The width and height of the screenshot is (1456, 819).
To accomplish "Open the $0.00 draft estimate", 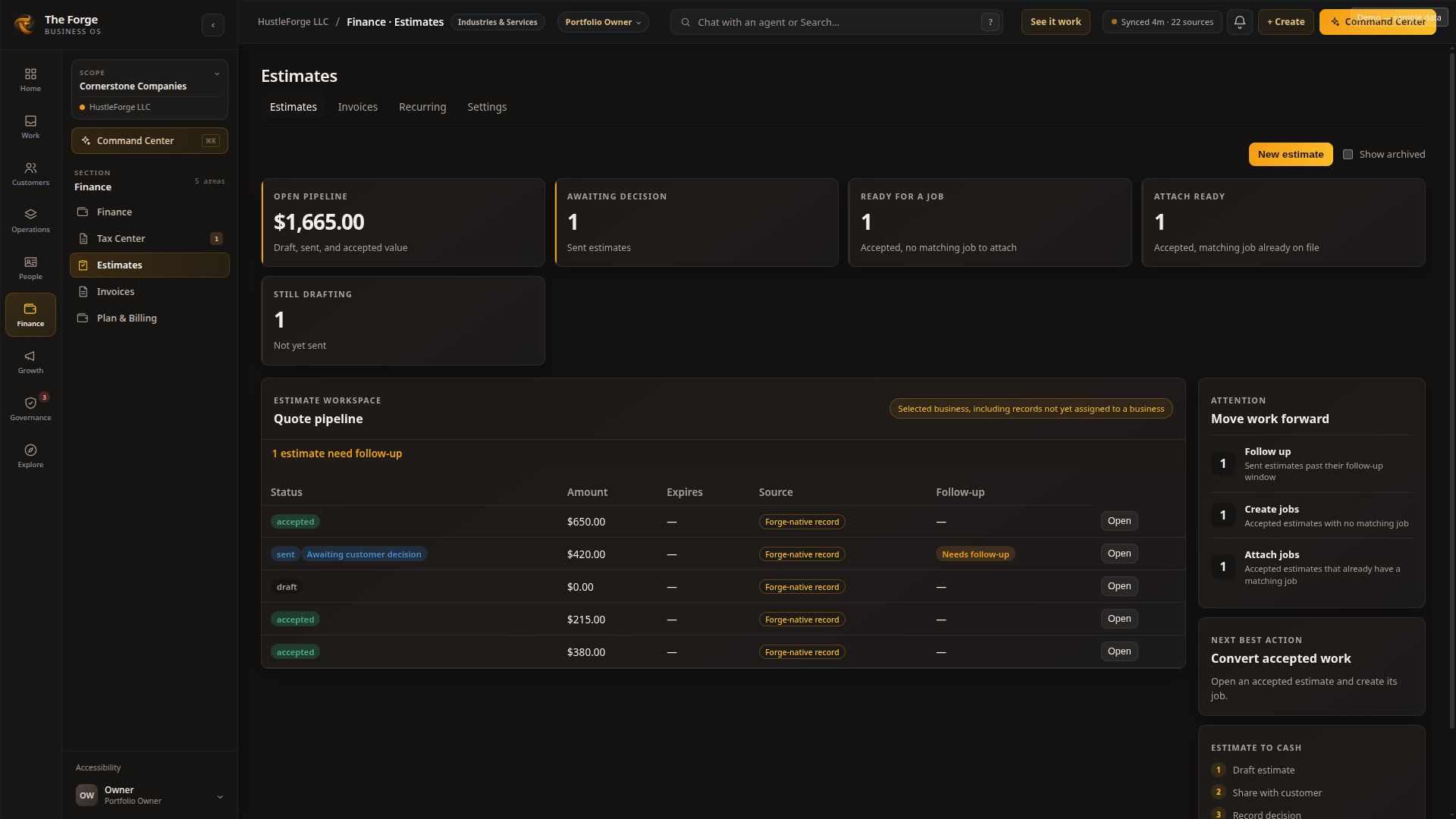I will (1119, 586).
